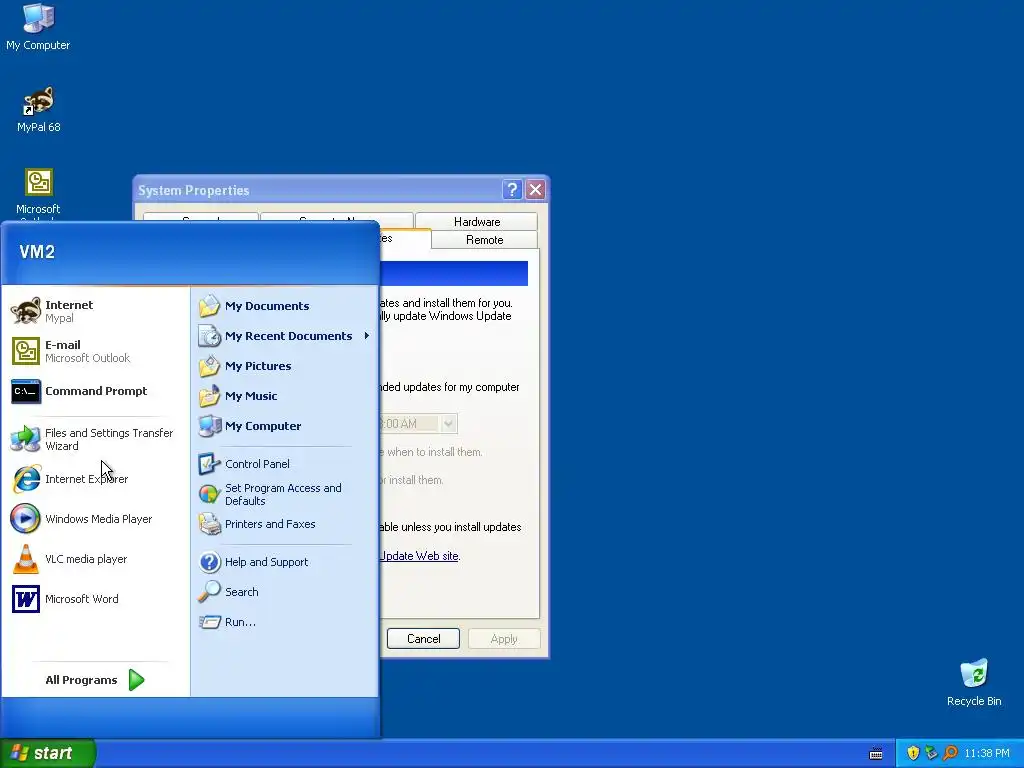Select MyPal 68 desktop shortcut
Image resolution: width=1024 pixels, height=768 pixels.
(x=39, y=109)
